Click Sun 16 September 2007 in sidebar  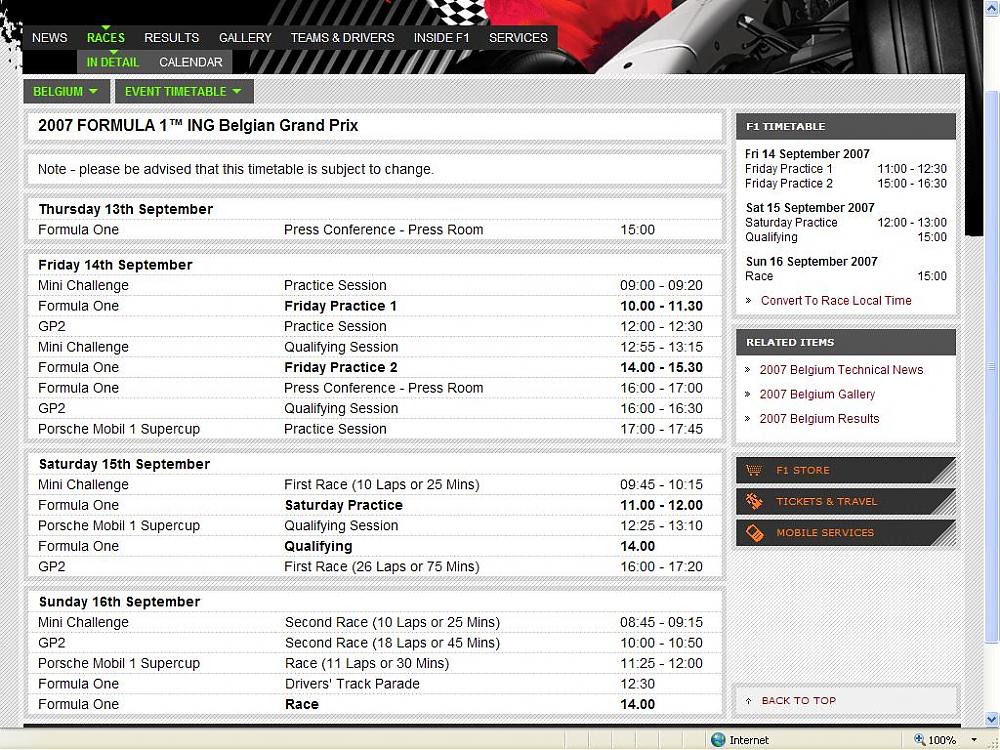coord(811,261)
